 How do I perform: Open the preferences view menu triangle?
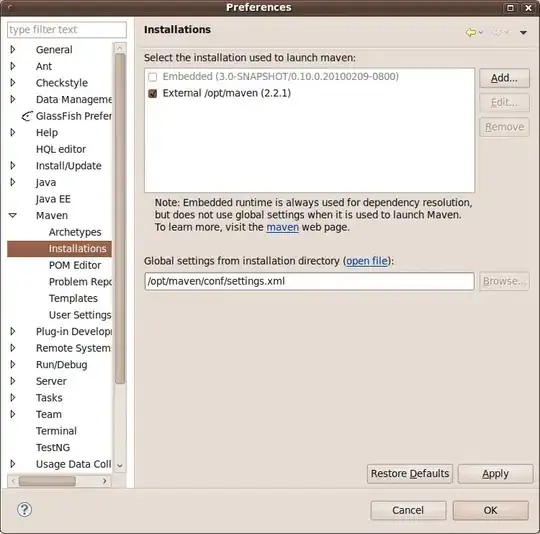pos(523,33)
